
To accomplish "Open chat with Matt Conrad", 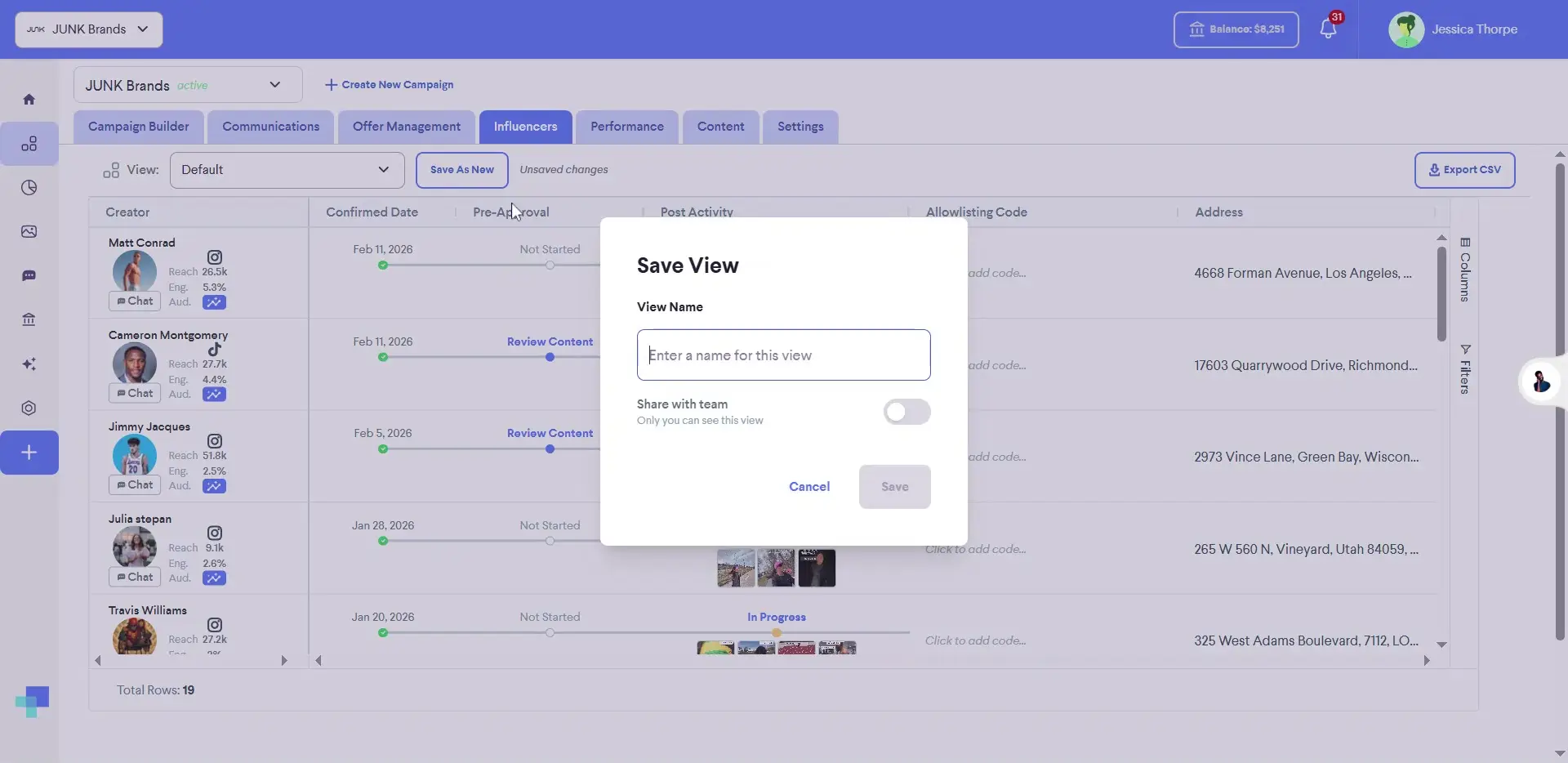I will [135, 301].
